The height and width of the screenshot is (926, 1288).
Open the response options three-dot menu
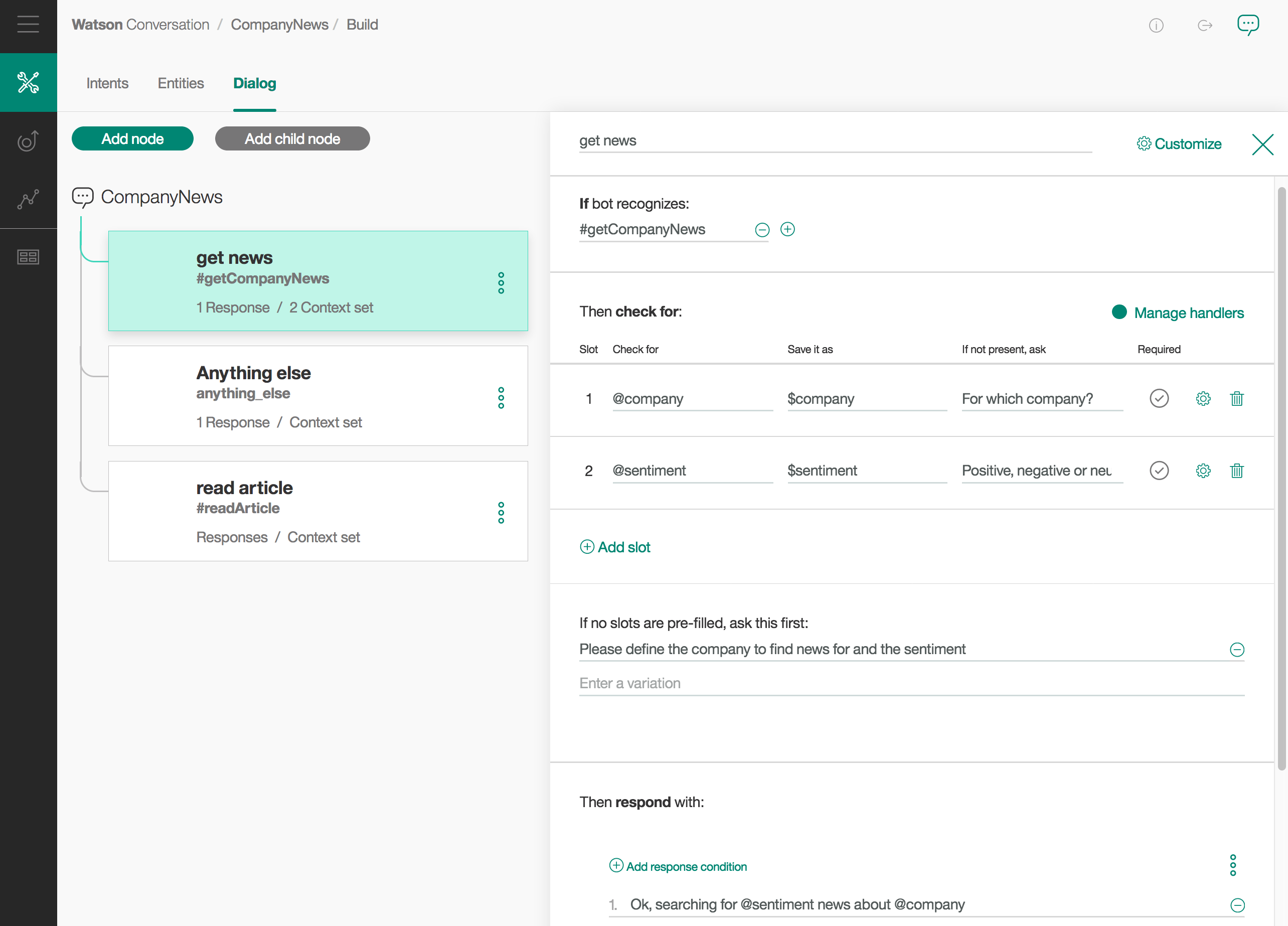(x=1233, y=865)
